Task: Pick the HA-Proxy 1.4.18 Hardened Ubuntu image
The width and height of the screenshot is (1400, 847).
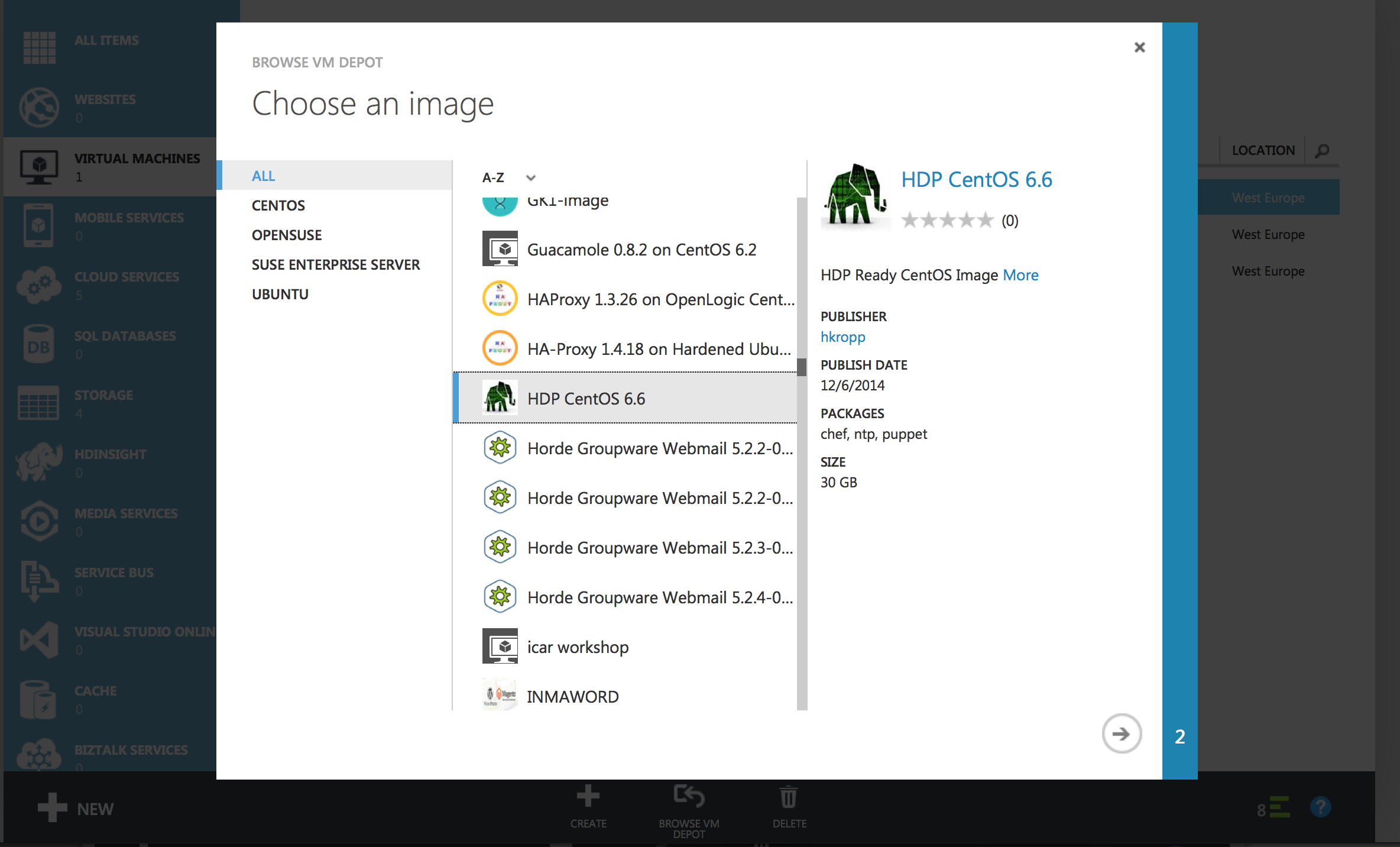Action: tap(659, 349)
